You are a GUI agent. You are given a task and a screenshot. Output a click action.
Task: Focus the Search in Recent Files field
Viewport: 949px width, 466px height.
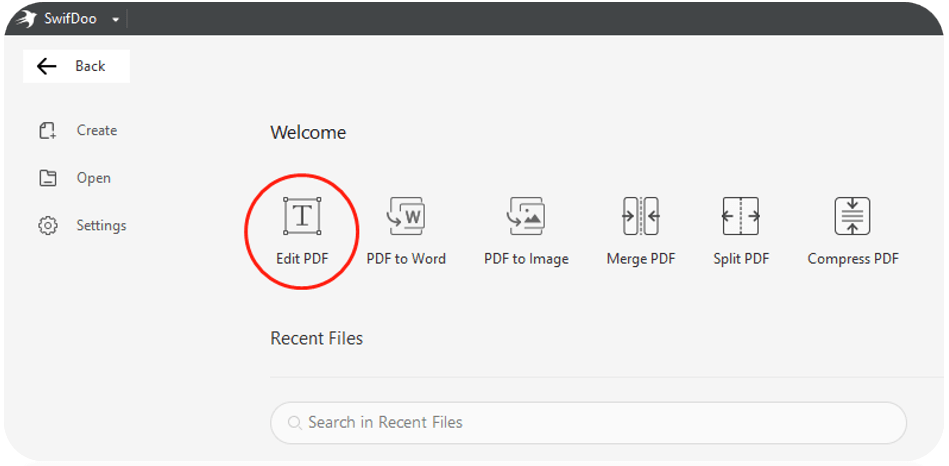coord(588,422)
